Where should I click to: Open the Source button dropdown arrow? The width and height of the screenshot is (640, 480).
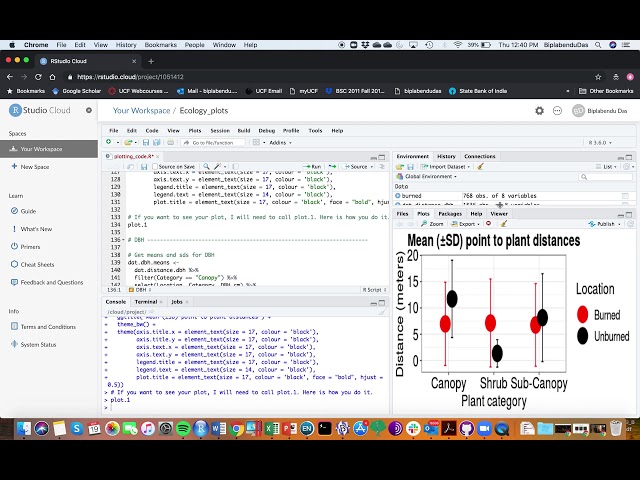pos(372,167)
